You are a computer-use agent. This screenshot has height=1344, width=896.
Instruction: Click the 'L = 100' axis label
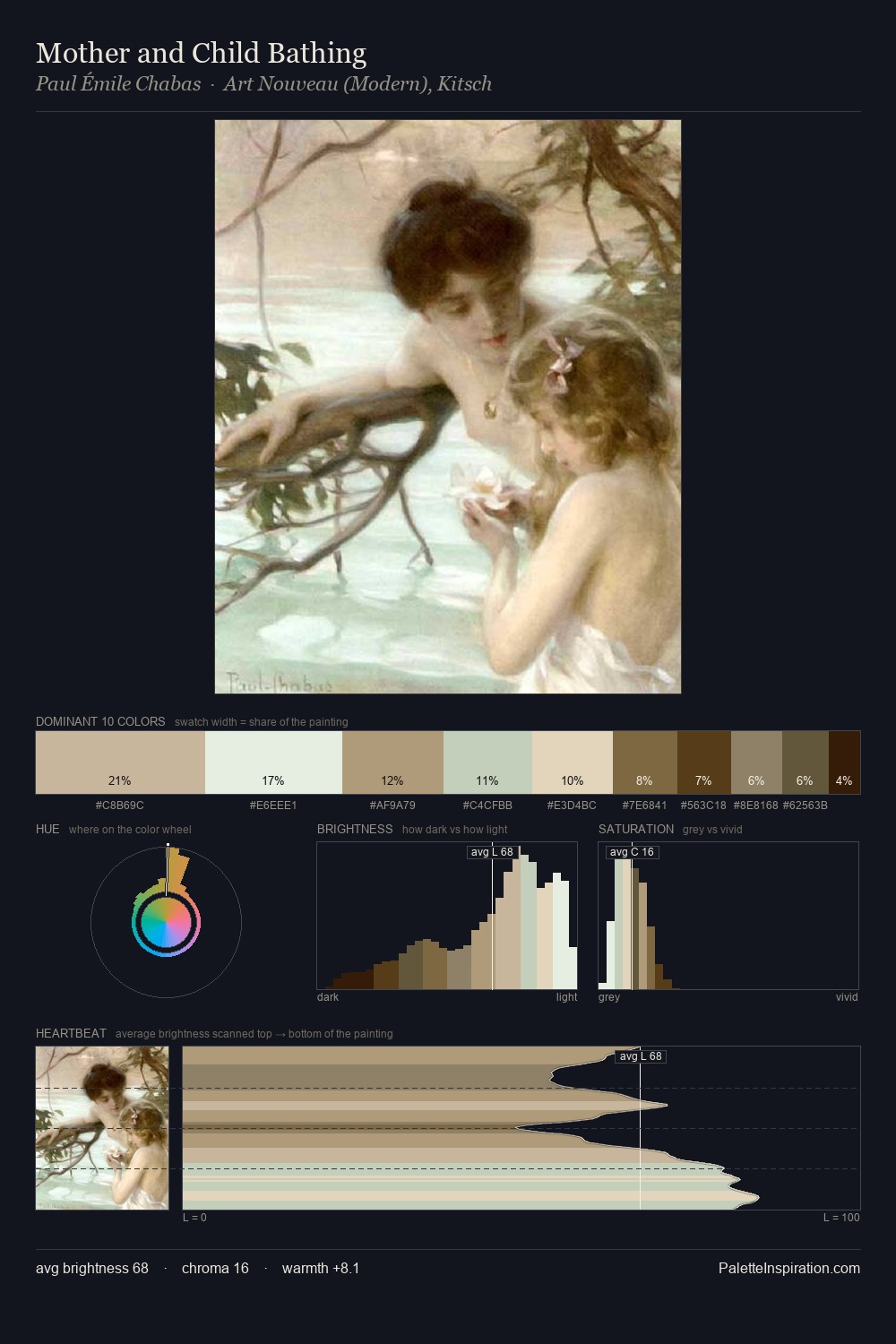[x=841, y=1218]
